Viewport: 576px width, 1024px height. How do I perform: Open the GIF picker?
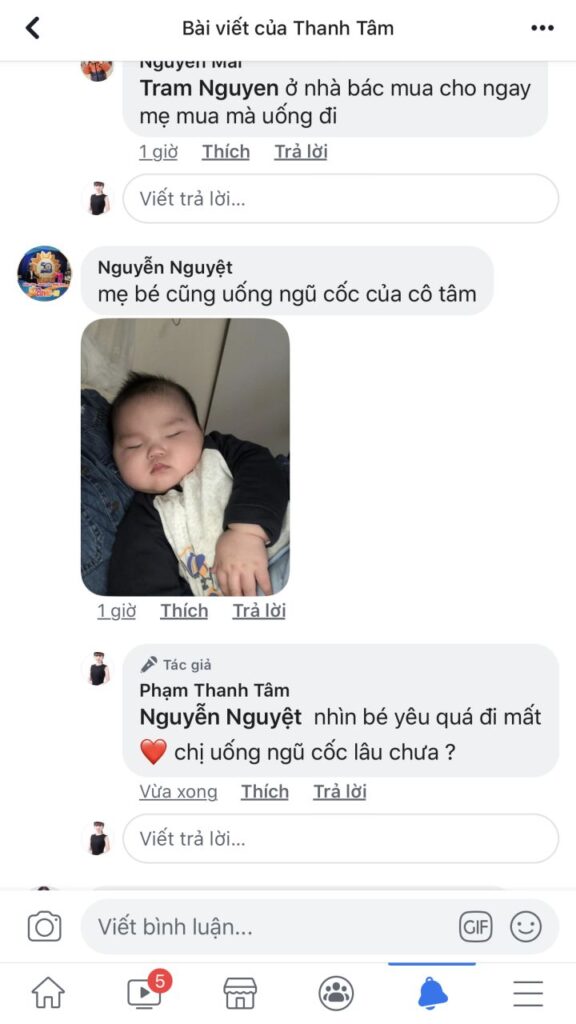475,927
